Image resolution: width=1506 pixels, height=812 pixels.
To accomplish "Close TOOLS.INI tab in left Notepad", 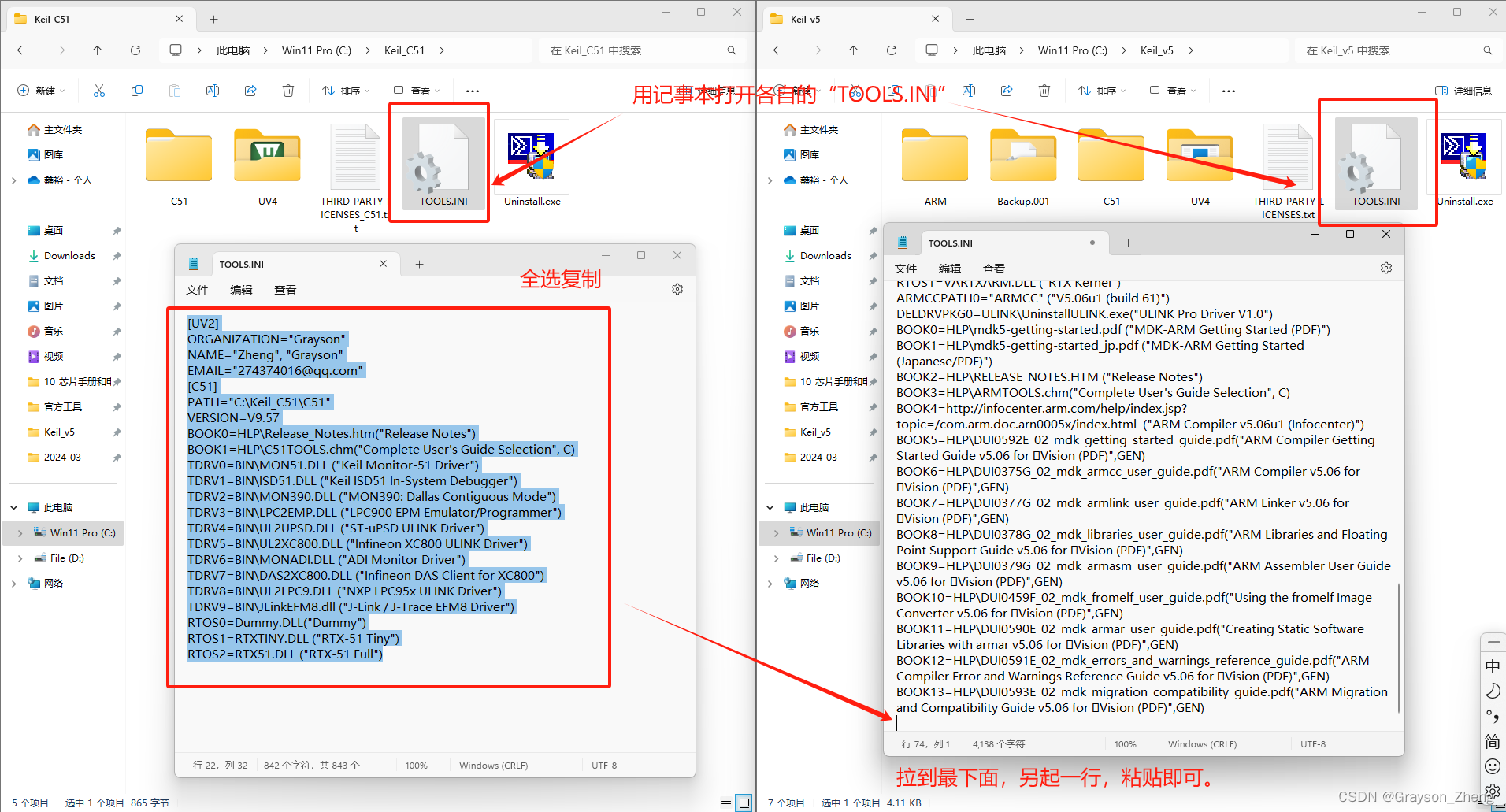I will point(384,264).
